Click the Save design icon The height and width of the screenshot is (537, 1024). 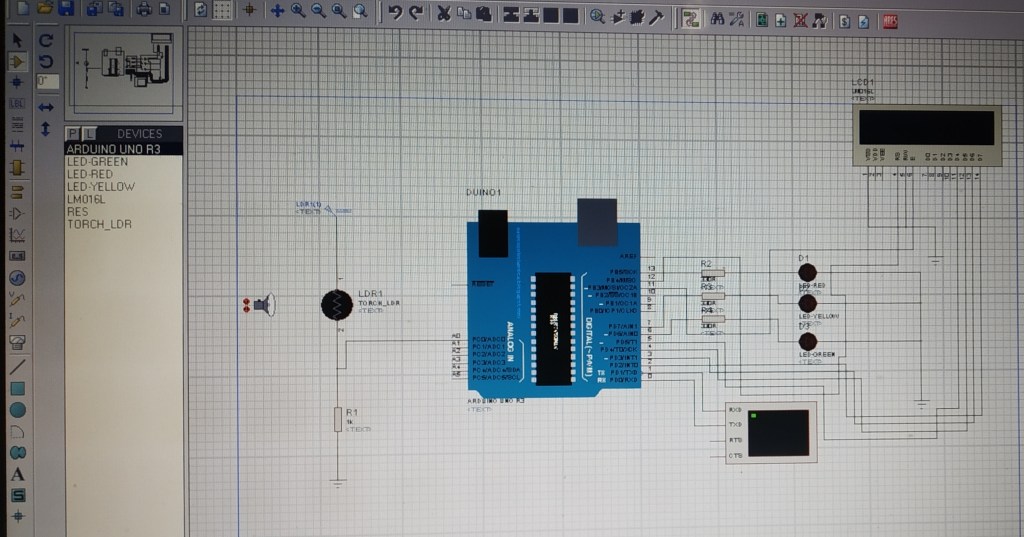pos(66,10)
